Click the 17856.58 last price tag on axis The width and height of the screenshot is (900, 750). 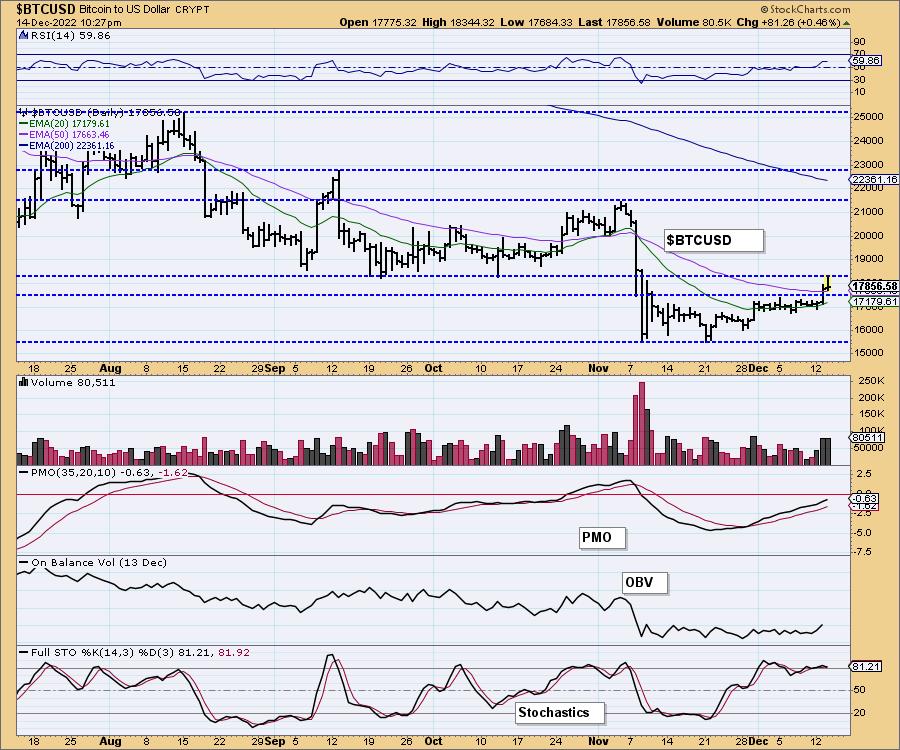point(874,286)
